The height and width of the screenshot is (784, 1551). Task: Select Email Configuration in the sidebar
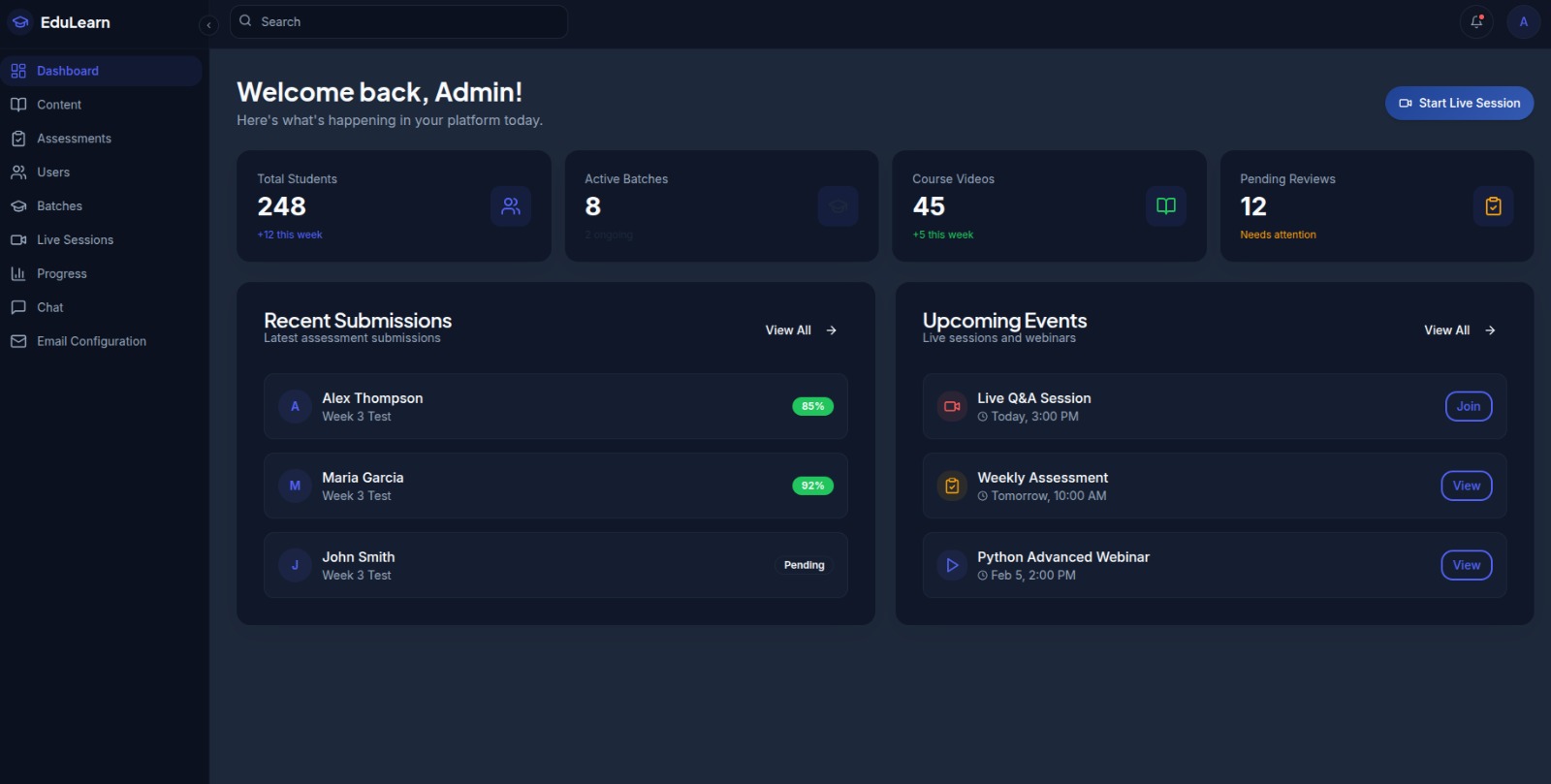click(91, 341)
